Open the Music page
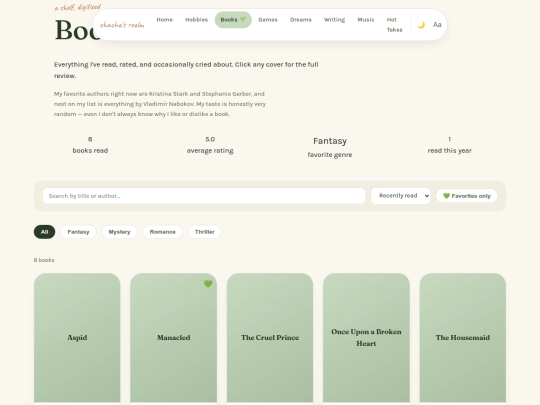This screenshot has height=405, width=540. click(366, 20)
